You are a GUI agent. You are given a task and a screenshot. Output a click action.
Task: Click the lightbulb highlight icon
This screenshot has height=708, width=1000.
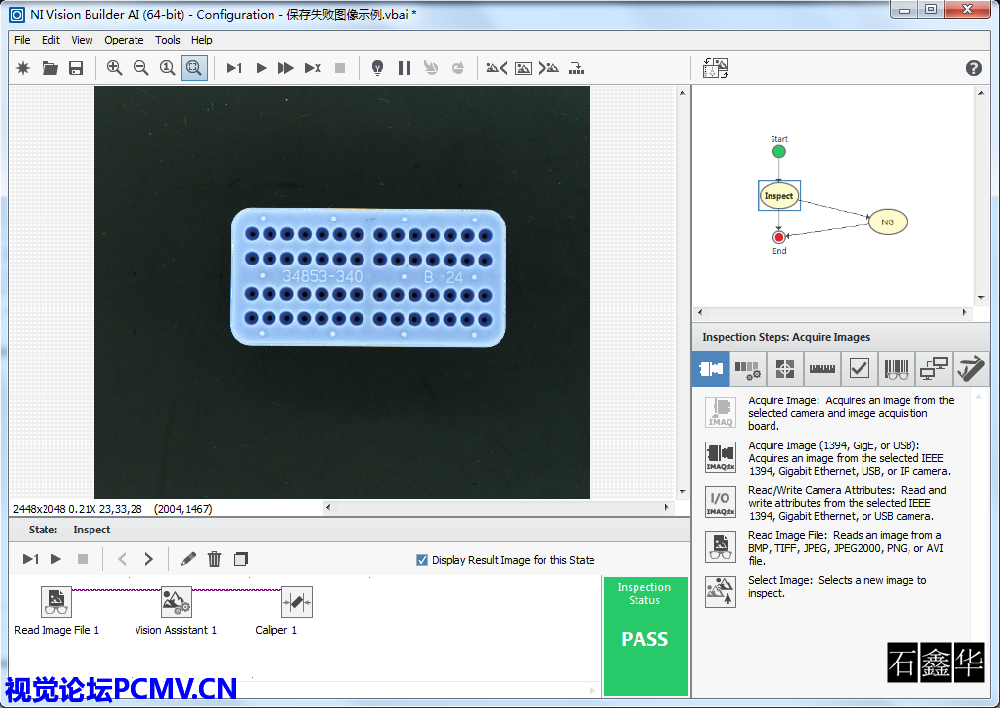pos(378,68)
